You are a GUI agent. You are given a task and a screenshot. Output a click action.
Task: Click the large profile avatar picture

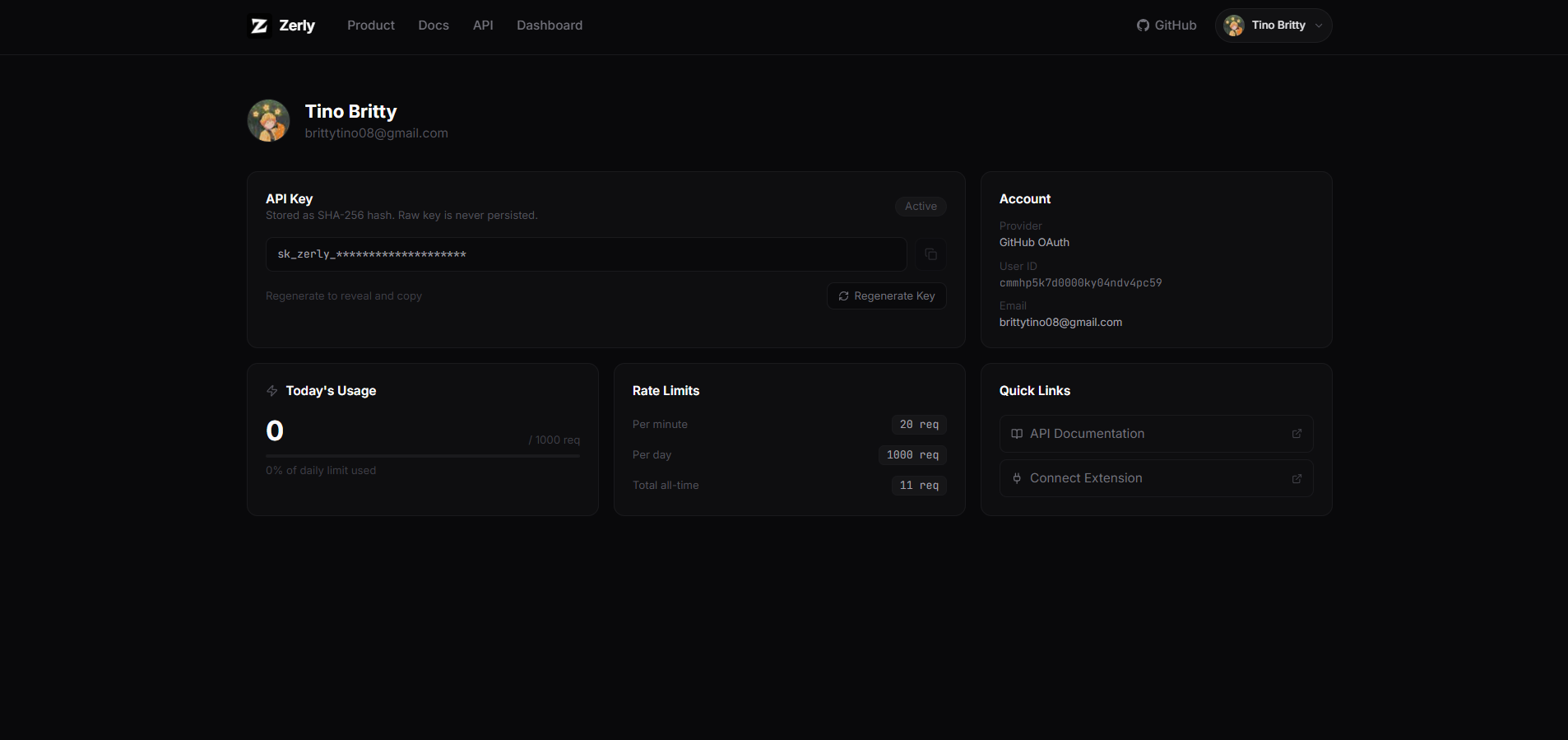tap(268, 121)
